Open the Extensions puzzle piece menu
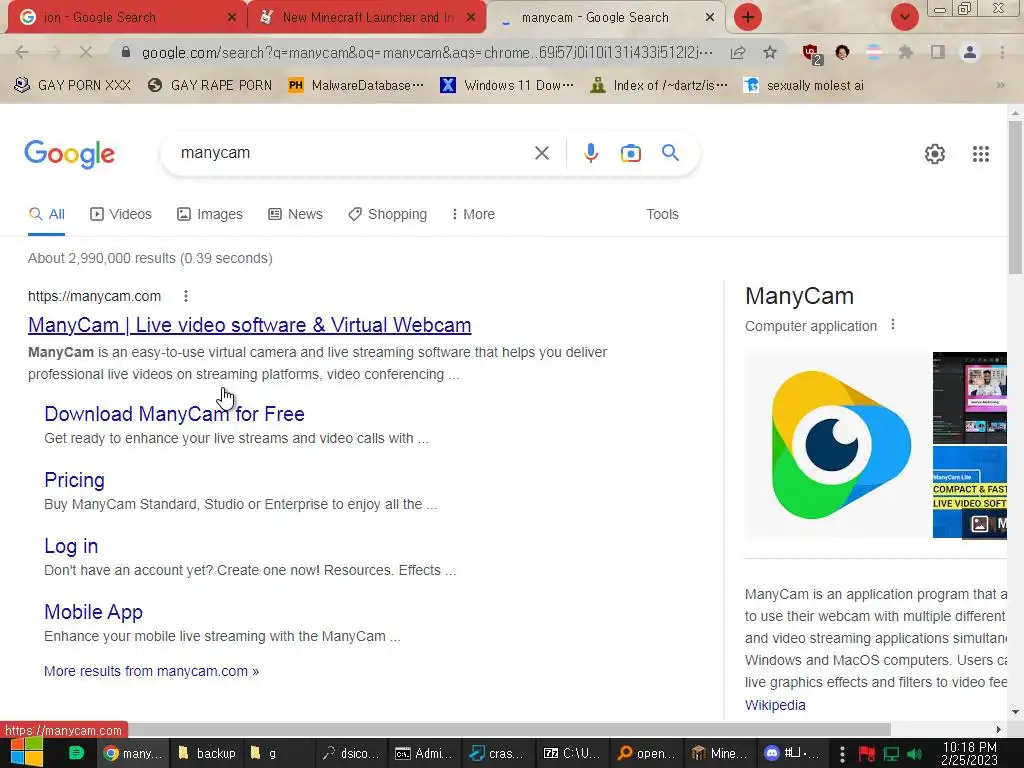 click(x=905, y=52)
